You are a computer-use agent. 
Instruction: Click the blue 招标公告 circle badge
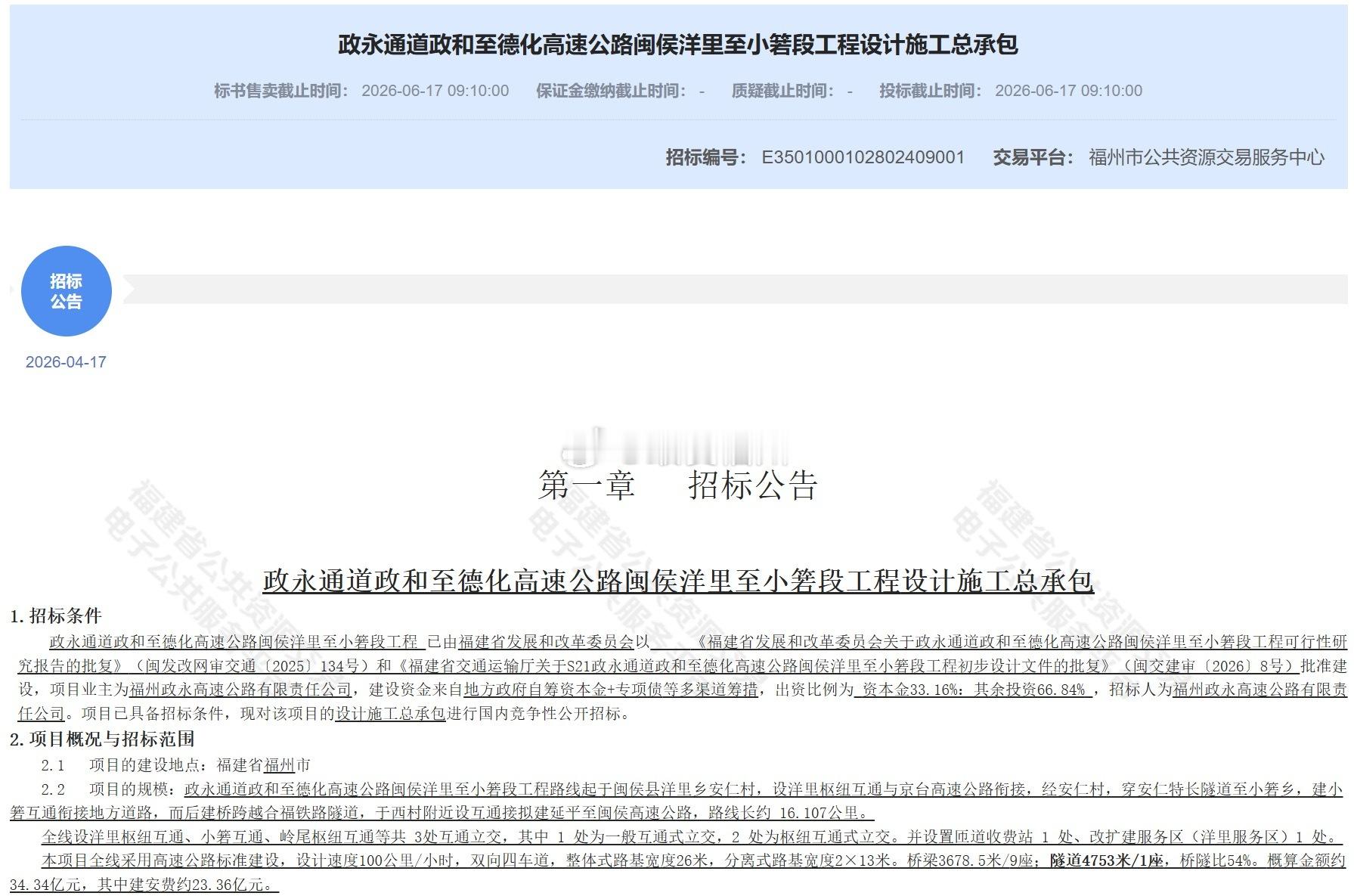coord(67,291)
